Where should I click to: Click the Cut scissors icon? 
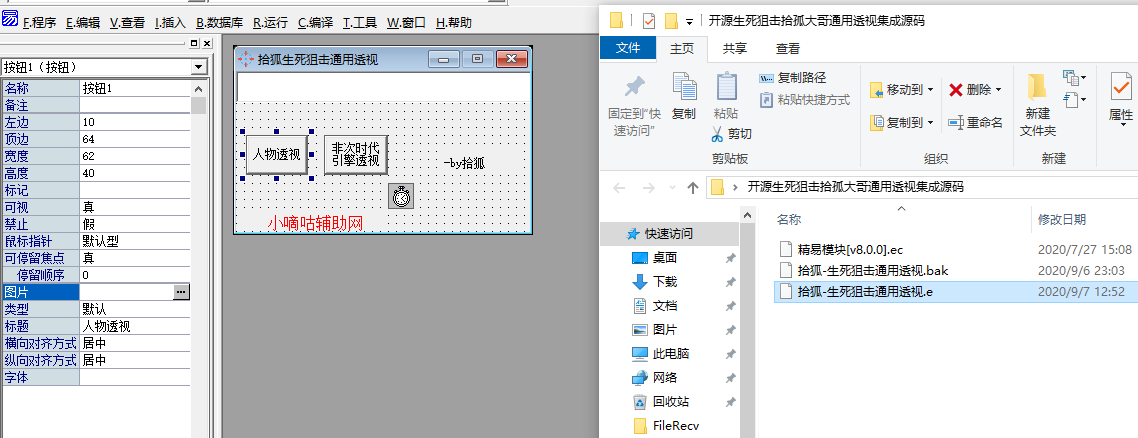[x=719, y=133]
